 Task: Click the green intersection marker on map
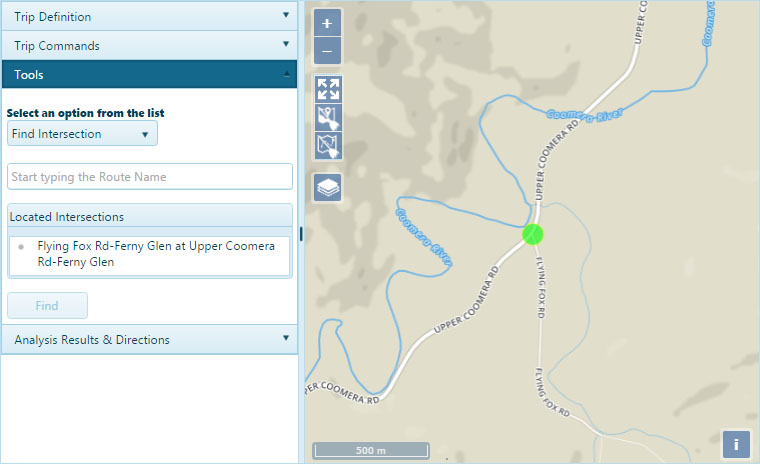tap(534, 234)
